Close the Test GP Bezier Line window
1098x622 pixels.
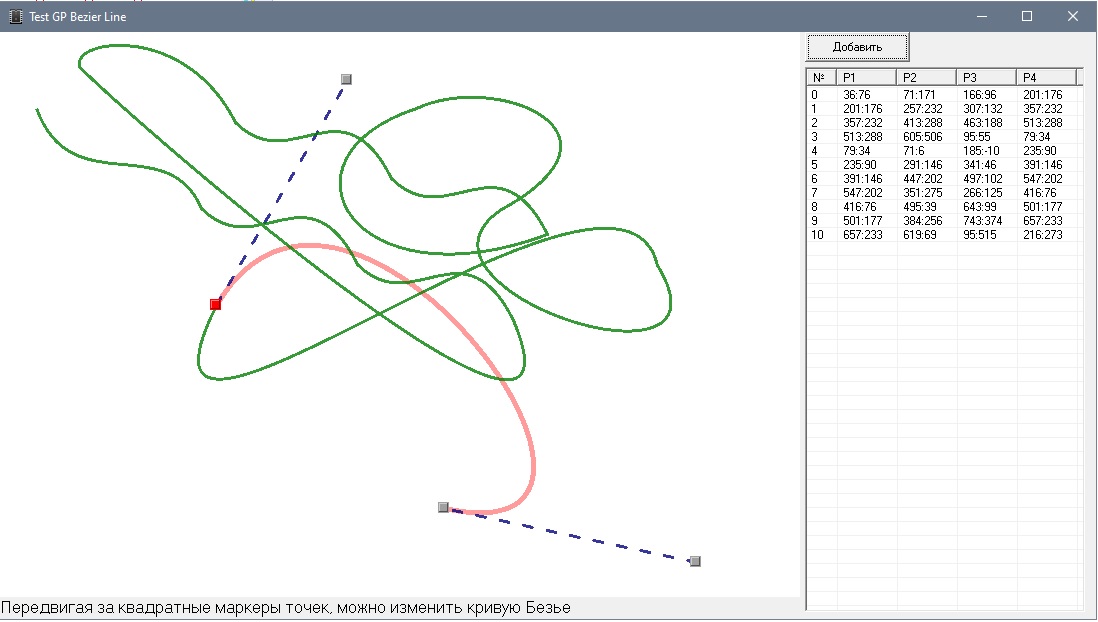pyautogui.click(x=1072, y=16)
